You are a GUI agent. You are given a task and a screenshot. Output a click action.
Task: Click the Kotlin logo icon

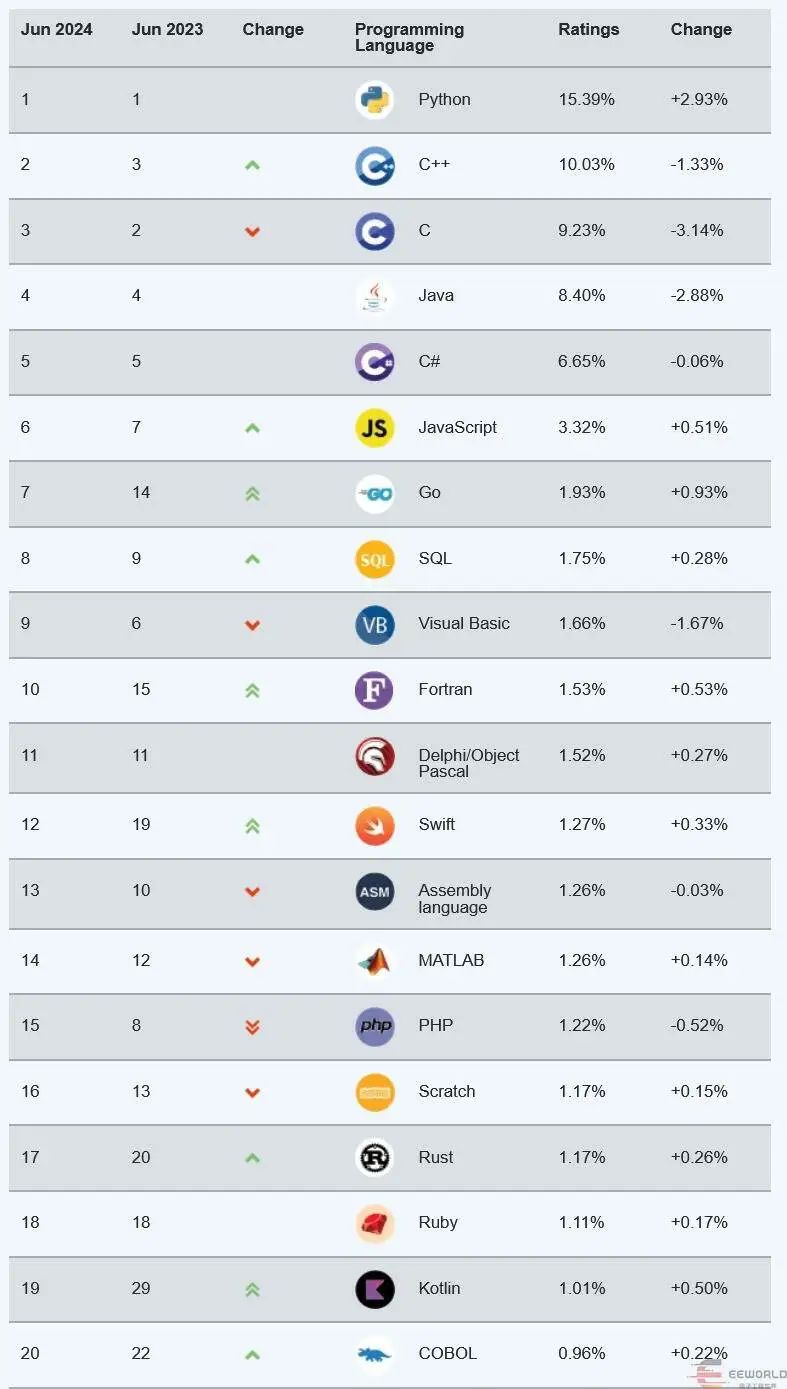pos(374,1289)
